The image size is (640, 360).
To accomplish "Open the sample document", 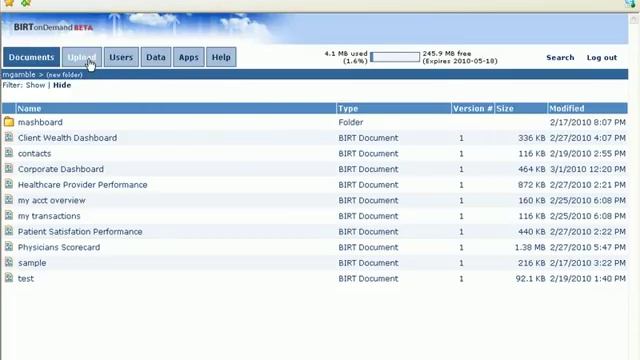I will pos(32,263).
